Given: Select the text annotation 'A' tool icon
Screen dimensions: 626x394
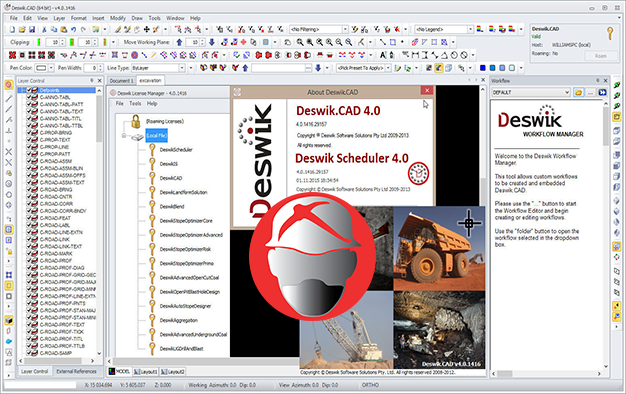Looking at the screenshot, I should 383,55.
